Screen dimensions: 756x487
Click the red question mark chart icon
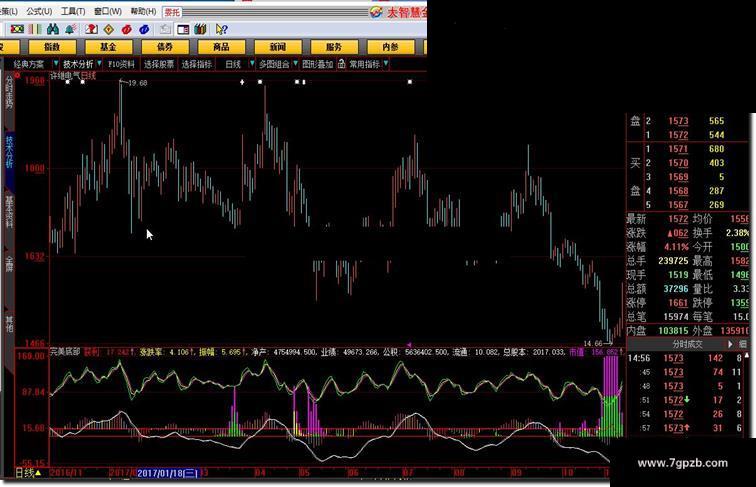coord(91,29)
